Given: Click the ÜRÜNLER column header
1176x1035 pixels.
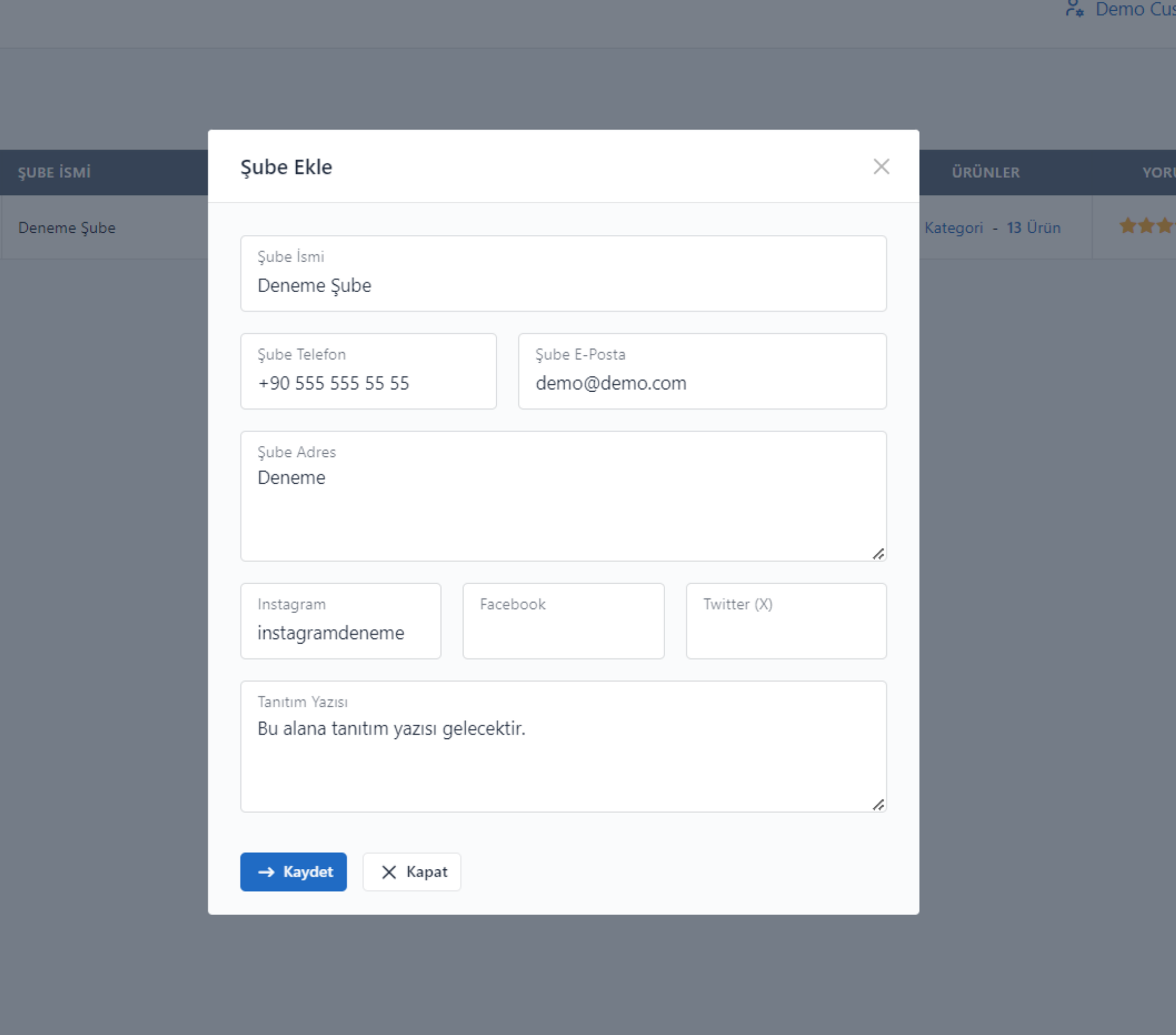Looking at the screenshot, I should point(985,172).
